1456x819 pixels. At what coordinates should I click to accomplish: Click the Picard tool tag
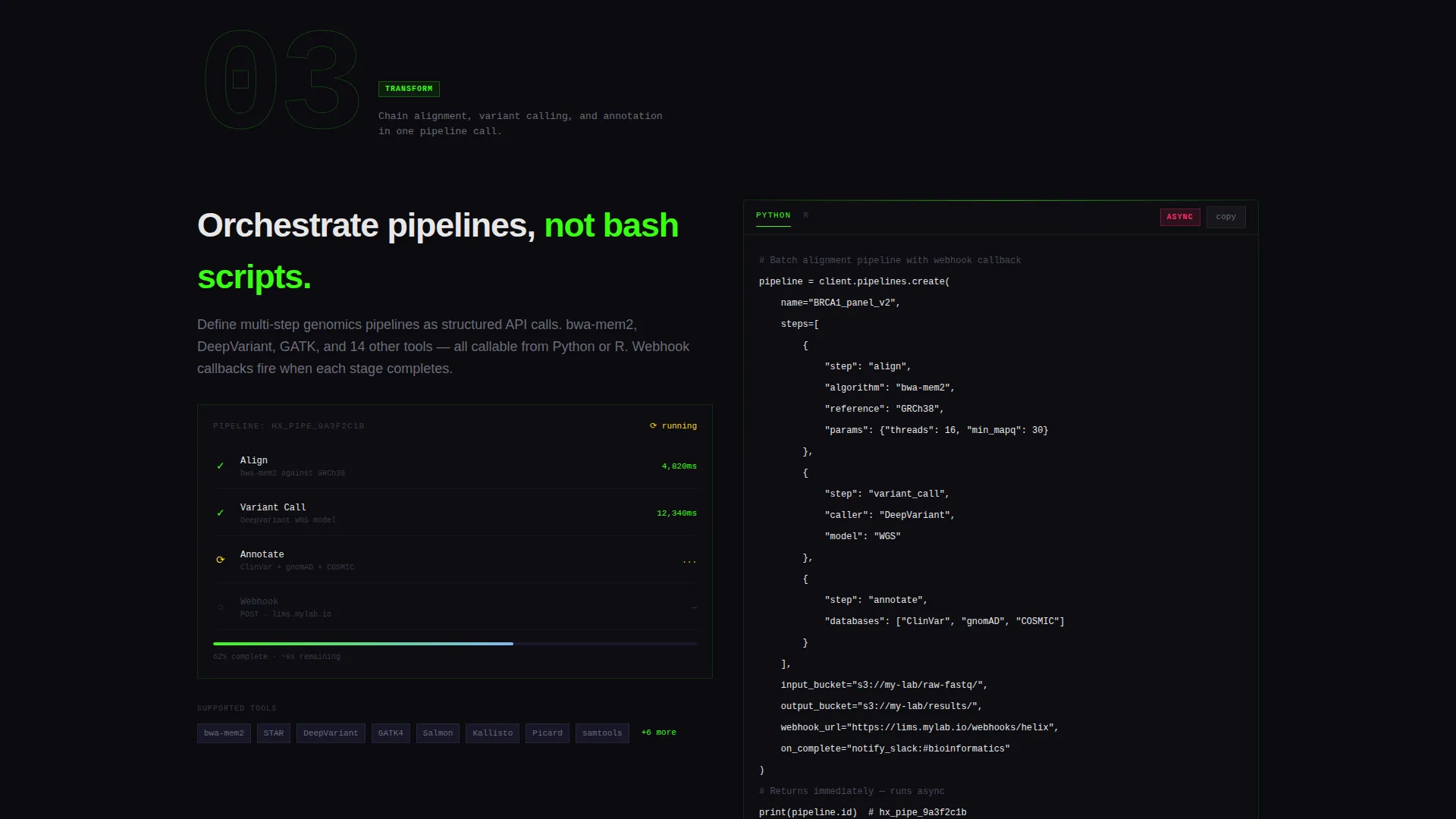pos(548,733)
